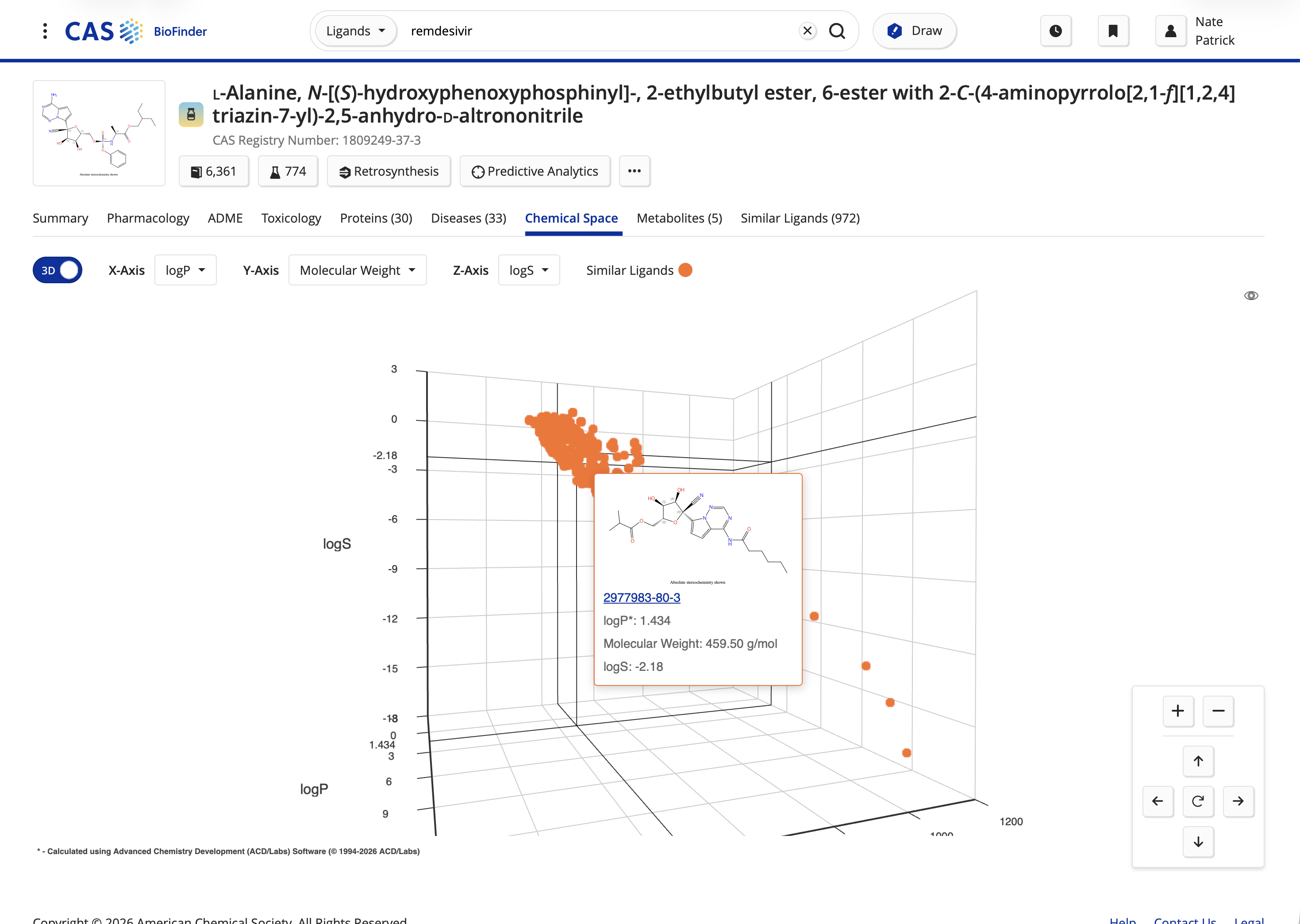Zoom in the 3D plot with plus

(x=1178, y=711)
